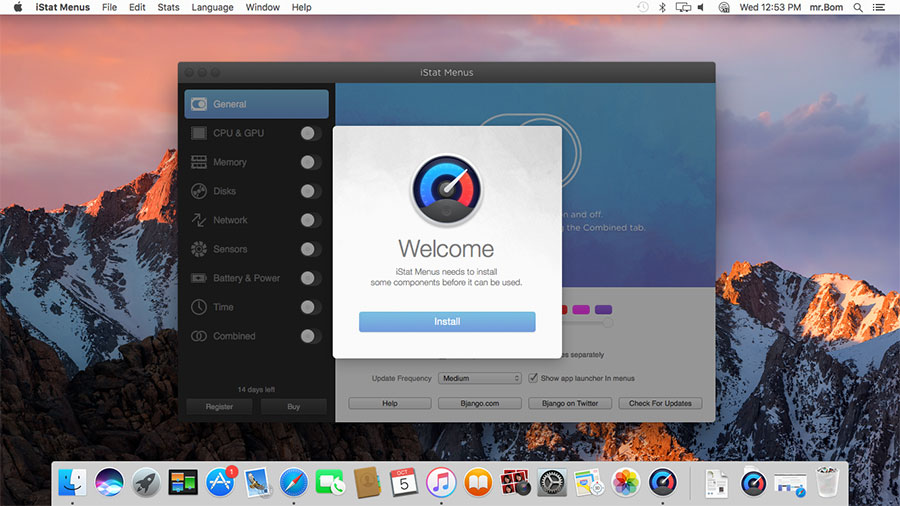This screenshot has width=900, height=506.
Task: Open the iStat Menus application menu
Action: click(63, 7)
